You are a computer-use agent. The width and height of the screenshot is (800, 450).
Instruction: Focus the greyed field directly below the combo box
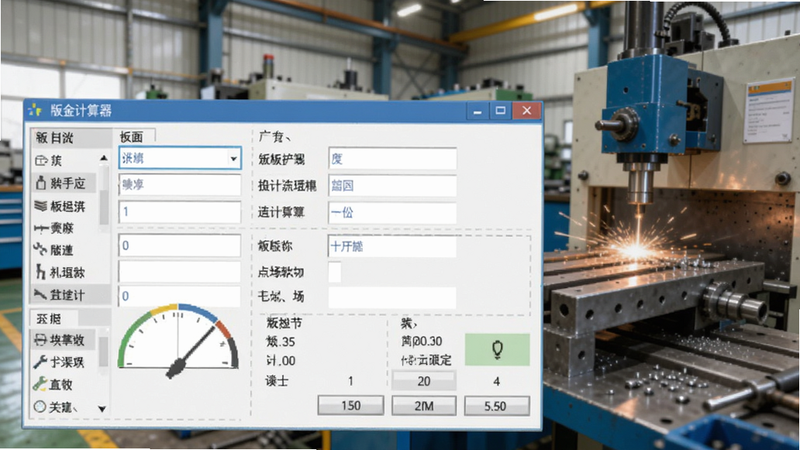(180, 185)
